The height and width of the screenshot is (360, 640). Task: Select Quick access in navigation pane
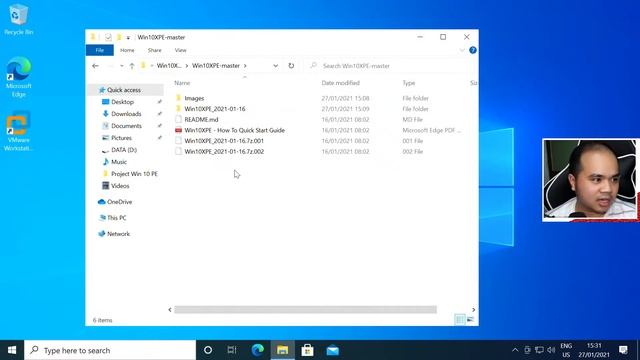pos(124,90)
